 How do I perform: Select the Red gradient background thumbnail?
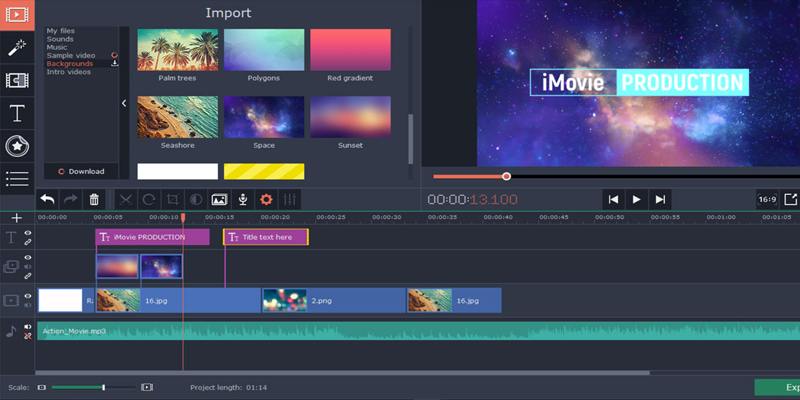351,49
